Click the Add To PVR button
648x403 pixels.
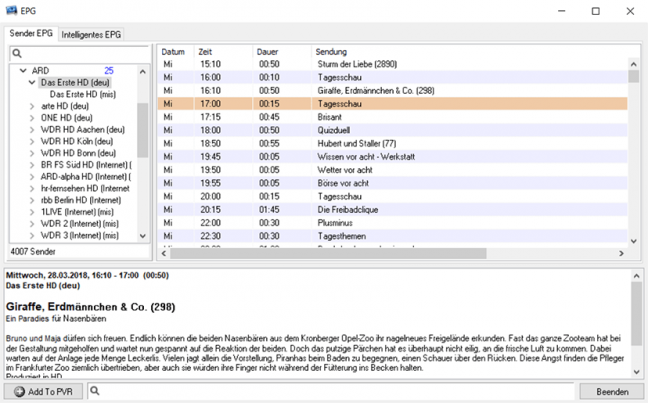43,391
